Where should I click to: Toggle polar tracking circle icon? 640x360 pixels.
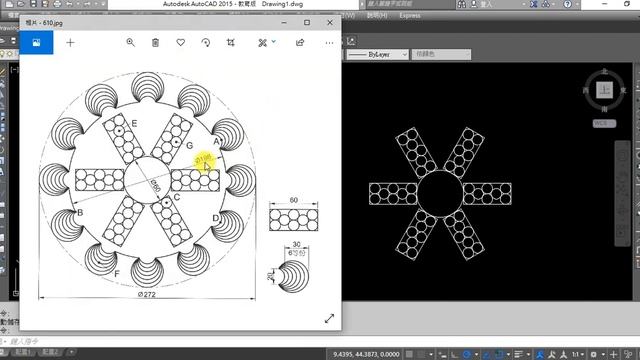(x=467, y=354)
